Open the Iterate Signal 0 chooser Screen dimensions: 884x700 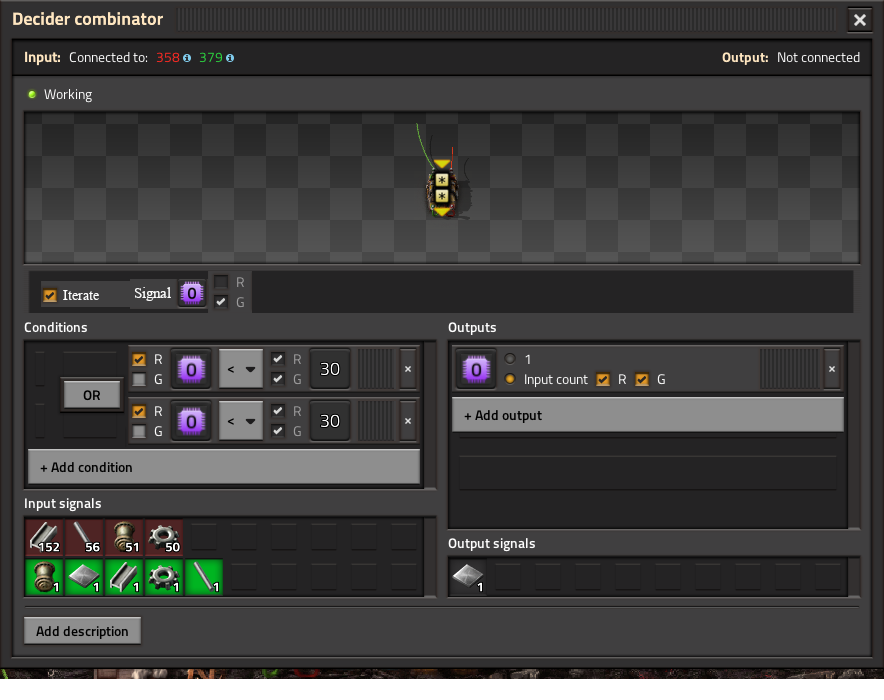(x=192, y=294)
